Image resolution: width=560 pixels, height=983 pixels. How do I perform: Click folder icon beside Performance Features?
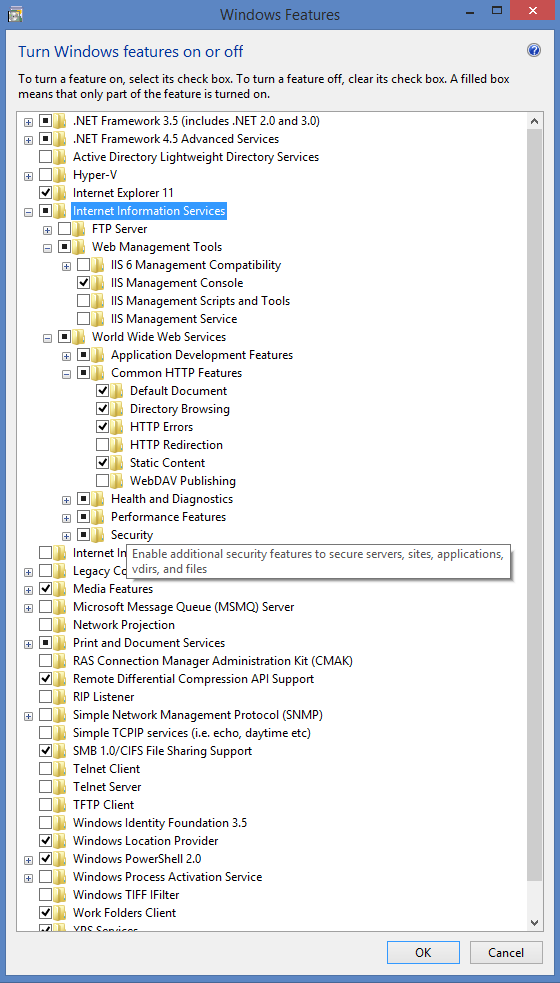pyautogui.click(x=98, y=517)
